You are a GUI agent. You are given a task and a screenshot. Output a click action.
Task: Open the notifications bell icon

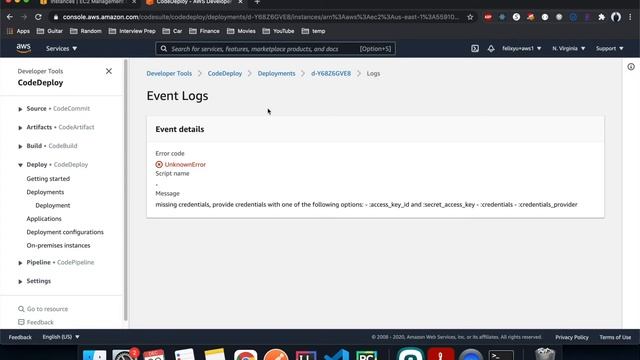coord(491,49)
